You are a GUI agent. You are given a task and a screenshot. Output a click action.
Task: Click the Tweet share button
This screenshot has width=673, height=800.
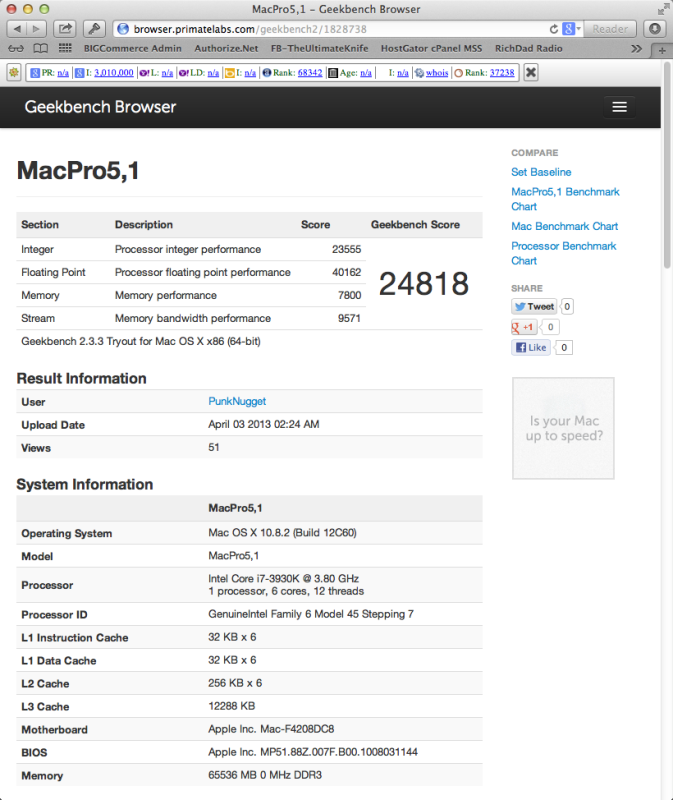(534, 307)
